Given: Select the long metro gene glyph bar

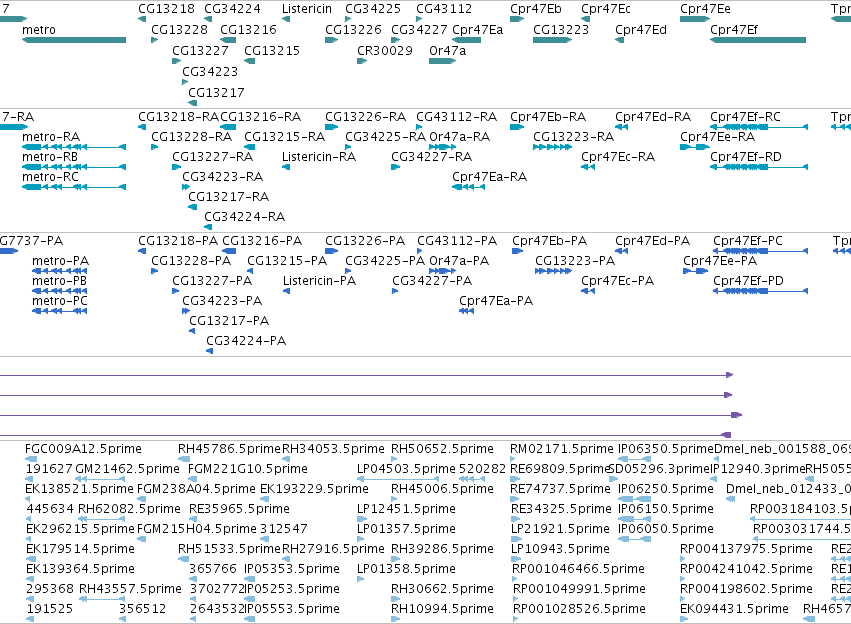Looking at the screenshot, I should 74,40.
